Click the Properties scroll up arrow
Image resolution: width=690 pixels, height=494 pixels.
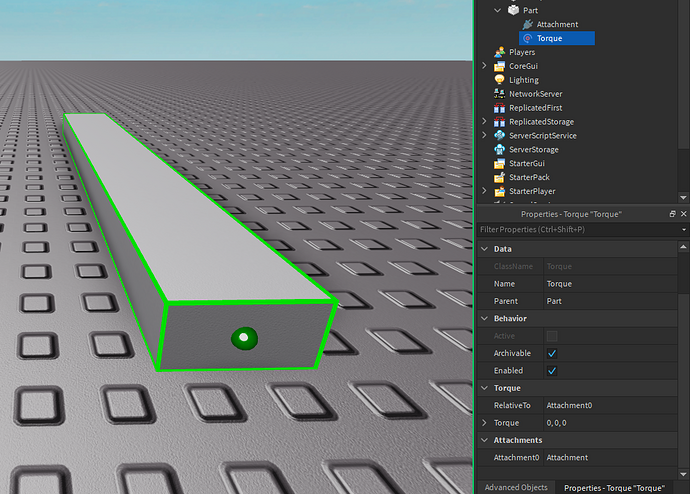click(683, 247)
